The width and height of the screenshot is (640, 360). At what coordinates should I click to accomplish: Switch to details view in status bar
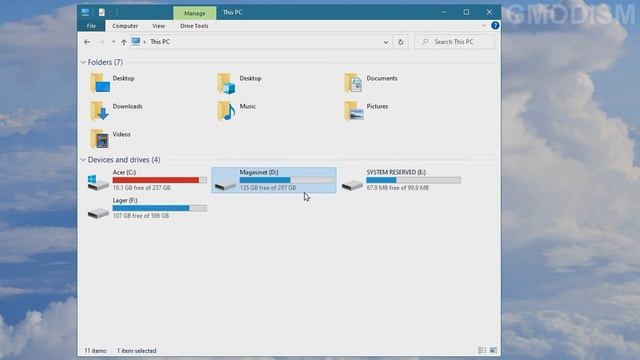point(482,351)
